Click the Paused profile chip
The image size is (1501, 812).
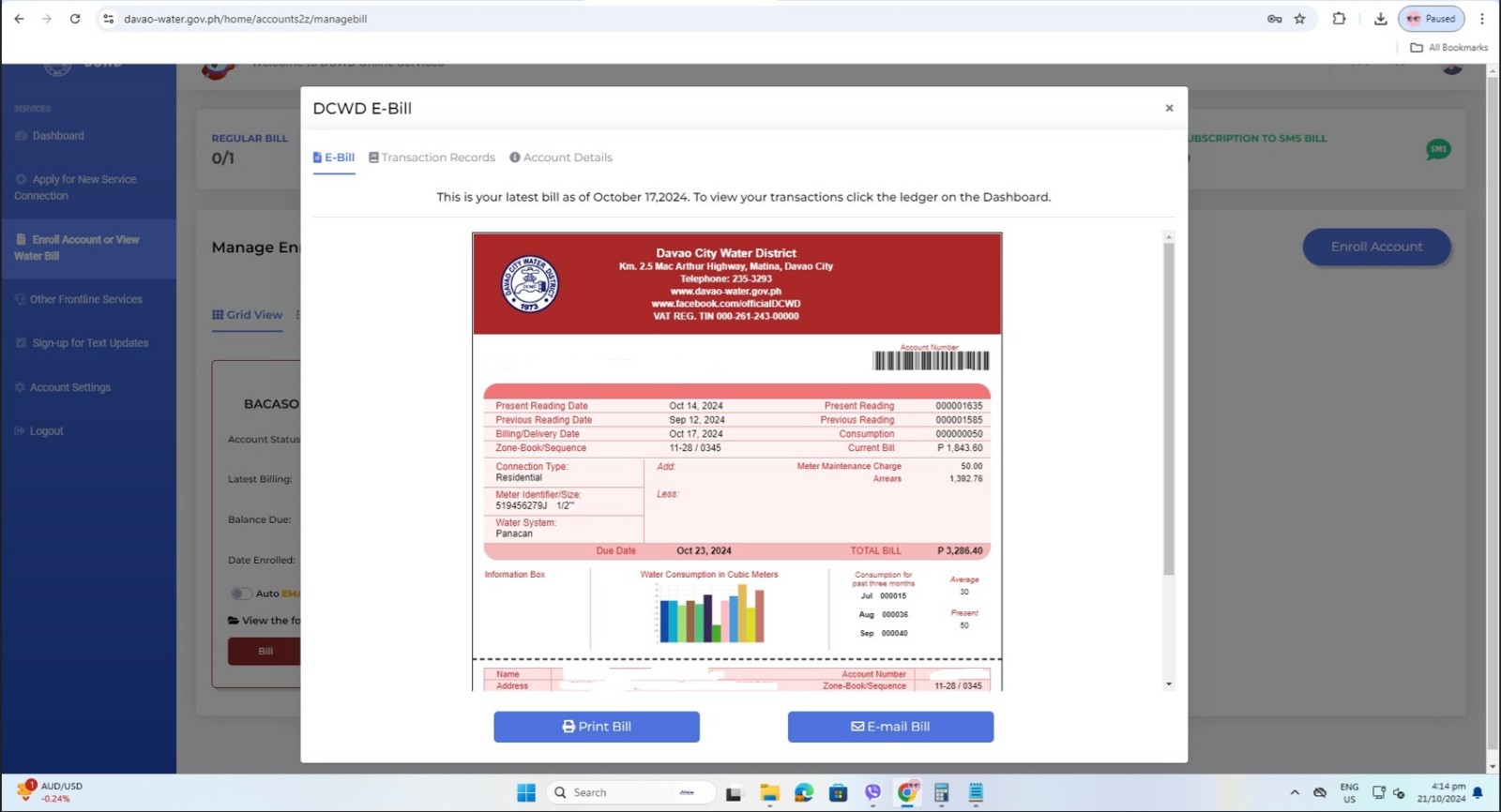[1431, 19]
